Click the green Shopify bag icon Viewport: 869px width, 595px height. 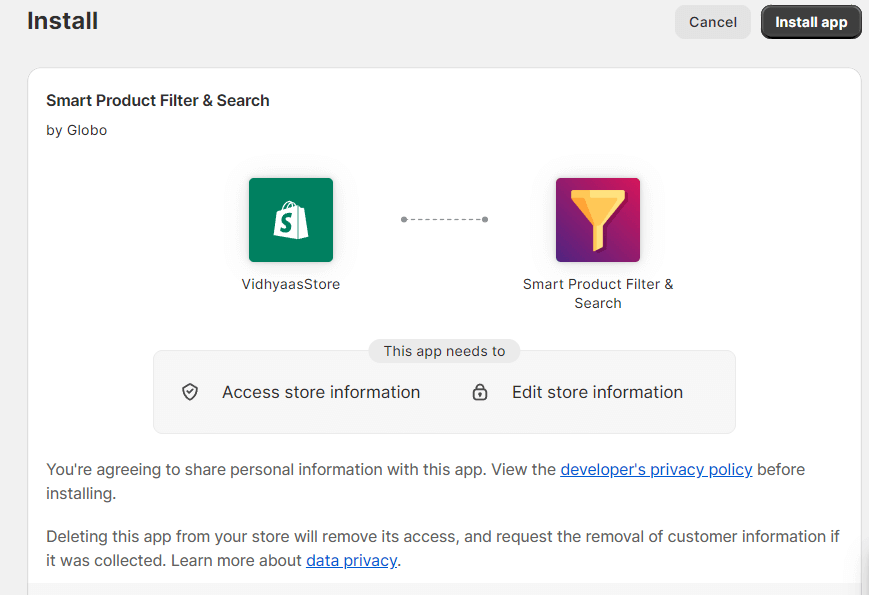(290, 220)
